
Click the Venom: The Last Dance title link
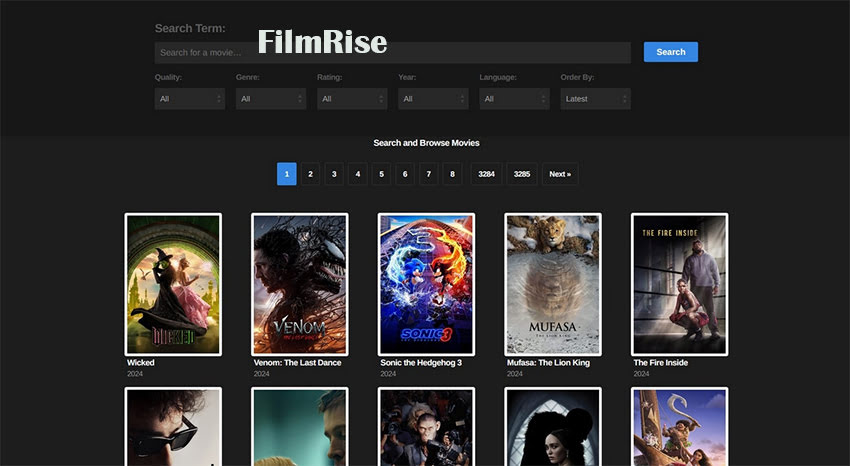tap(297, 363)
